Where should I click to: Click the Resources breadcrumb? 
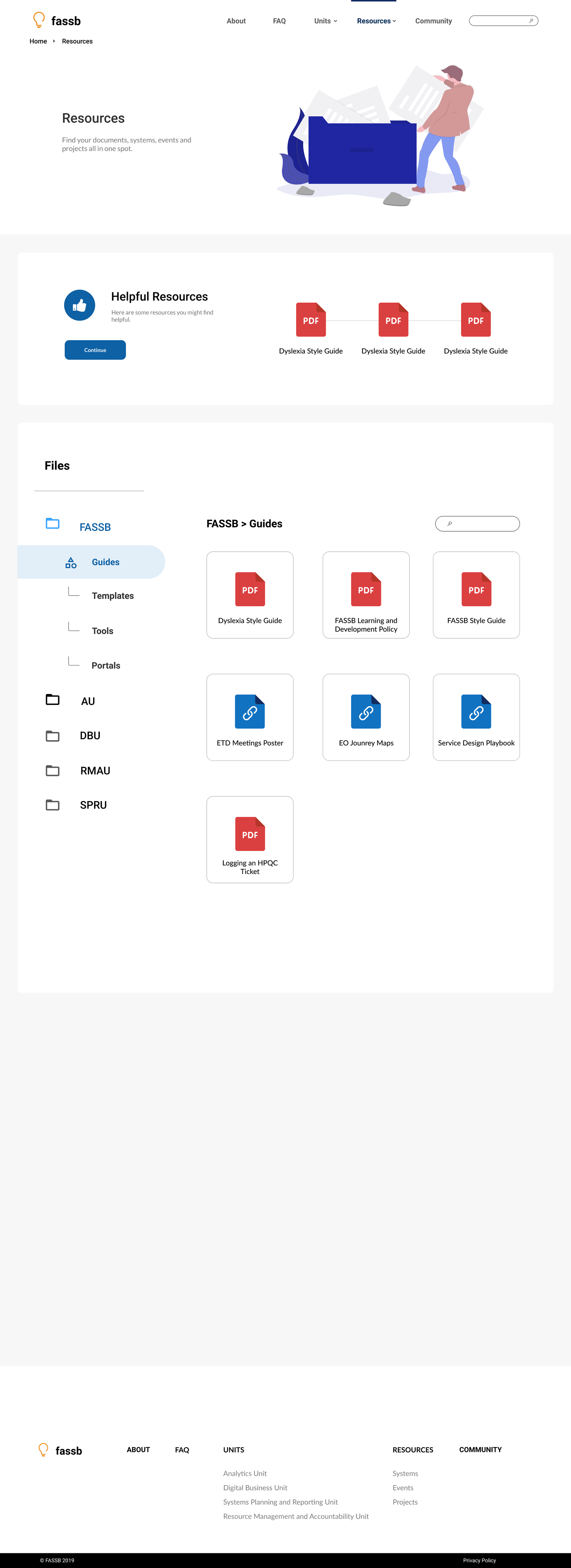(x=77, y=41)
